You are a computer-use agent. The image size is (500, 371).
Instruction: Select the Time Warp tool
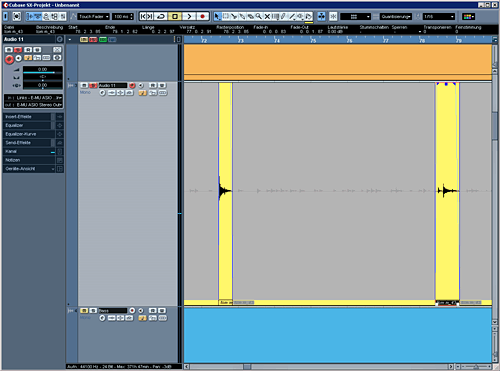(275, 16)
